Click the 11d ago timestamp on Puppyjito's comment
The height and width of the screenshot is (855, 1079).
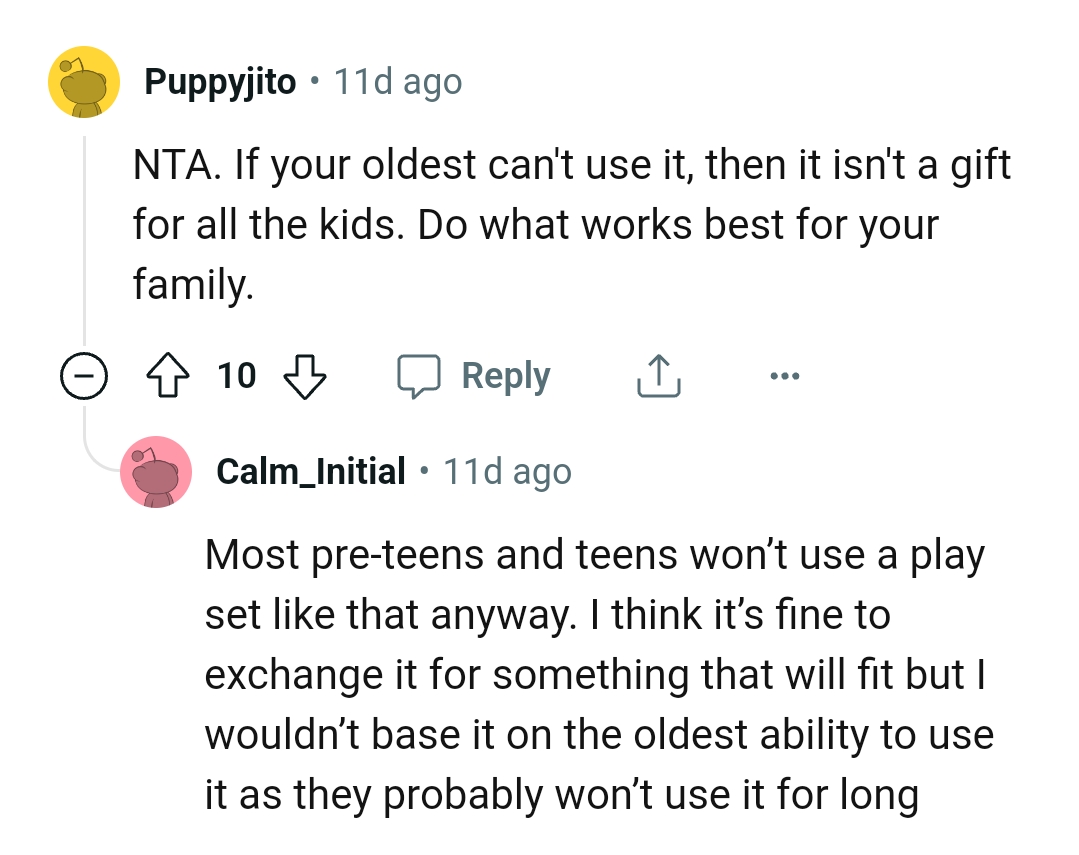(x=395, y=81)
